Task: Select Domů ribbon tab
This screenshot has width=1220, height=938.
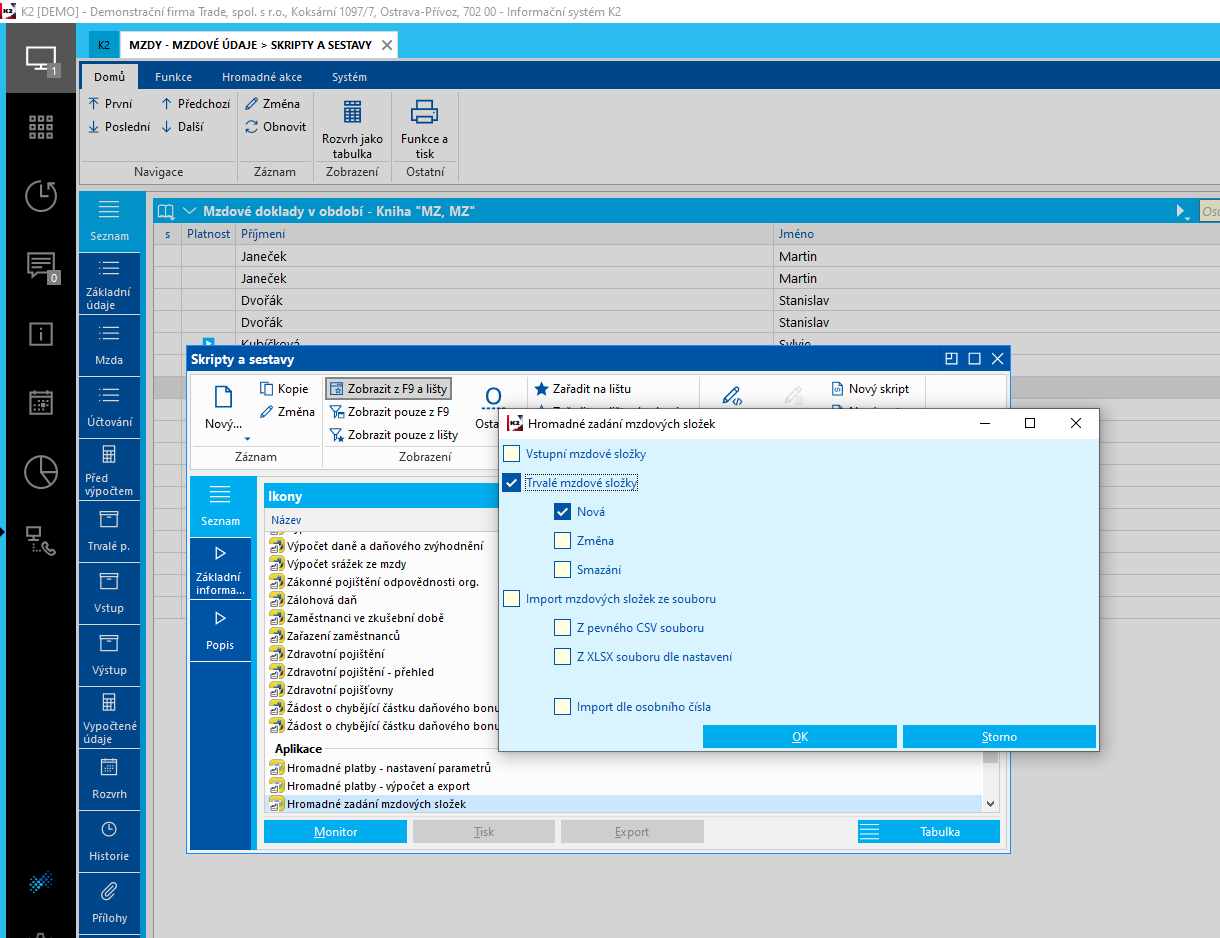Action: (110, 77)
